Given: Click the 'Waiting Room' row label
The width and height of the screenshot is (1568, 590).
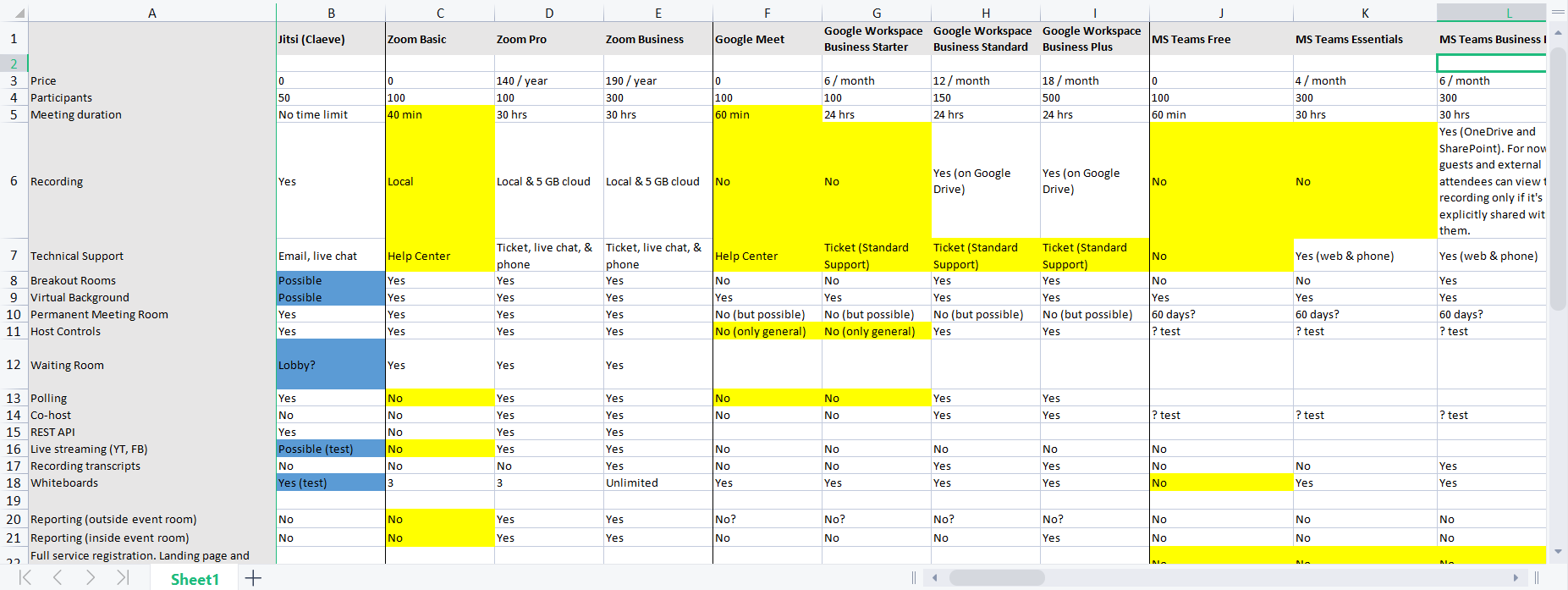Looking at the screenshot, I should pyautogui.click(x=152, y=365).
